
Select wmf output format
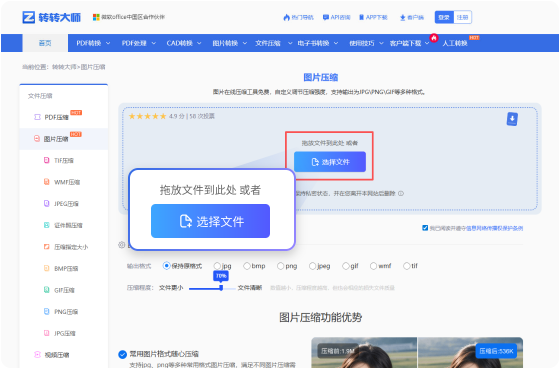coord(374,266)
